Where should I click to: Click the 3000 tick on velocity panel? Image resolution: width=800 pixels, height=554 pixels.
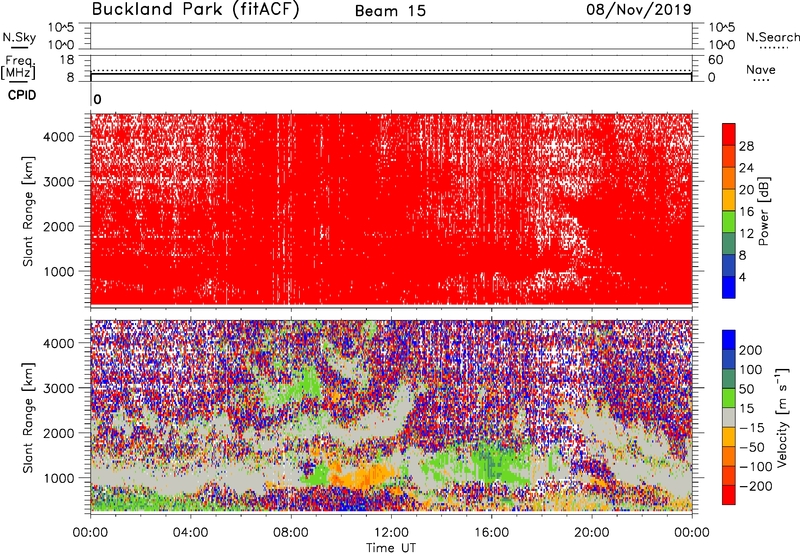pos(59,388)
